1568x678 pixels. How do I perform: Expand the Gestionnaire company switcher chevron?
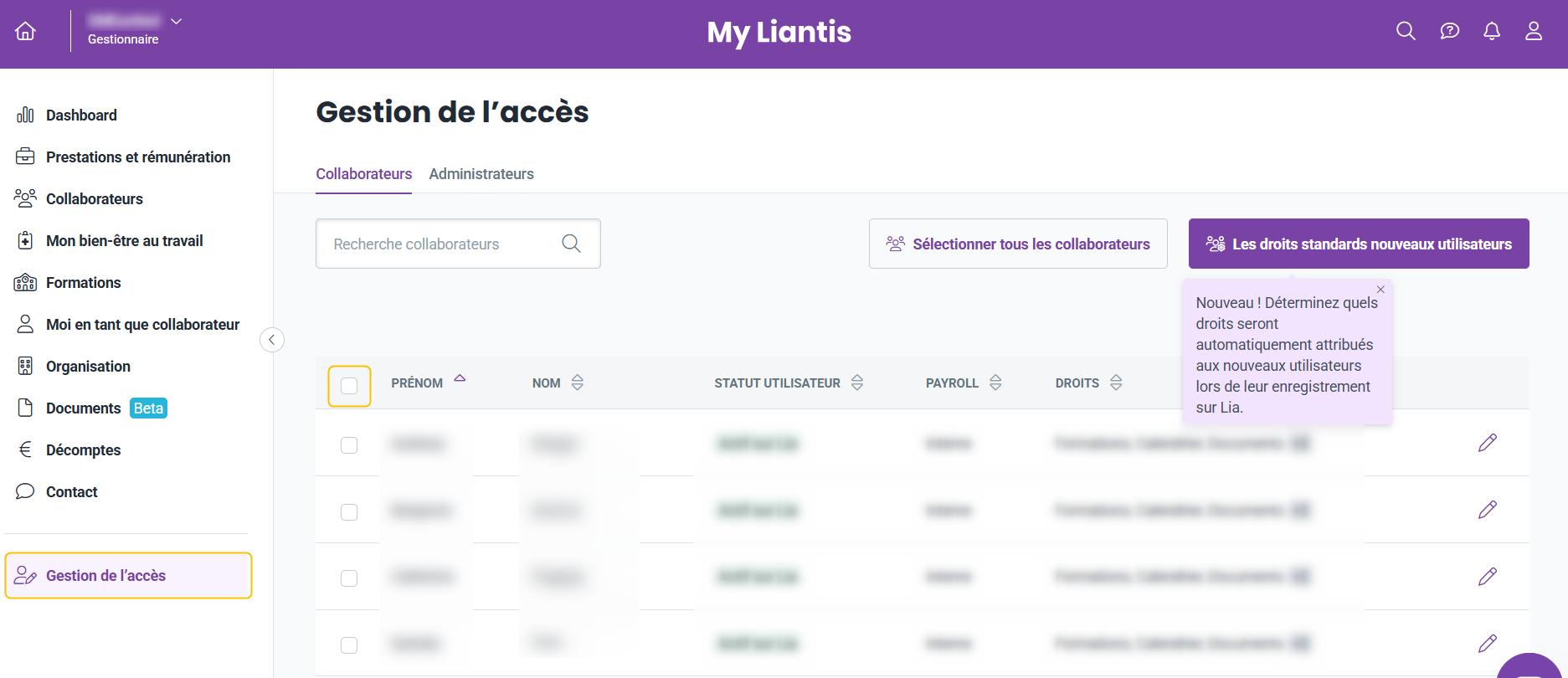[x=176, y=21]
